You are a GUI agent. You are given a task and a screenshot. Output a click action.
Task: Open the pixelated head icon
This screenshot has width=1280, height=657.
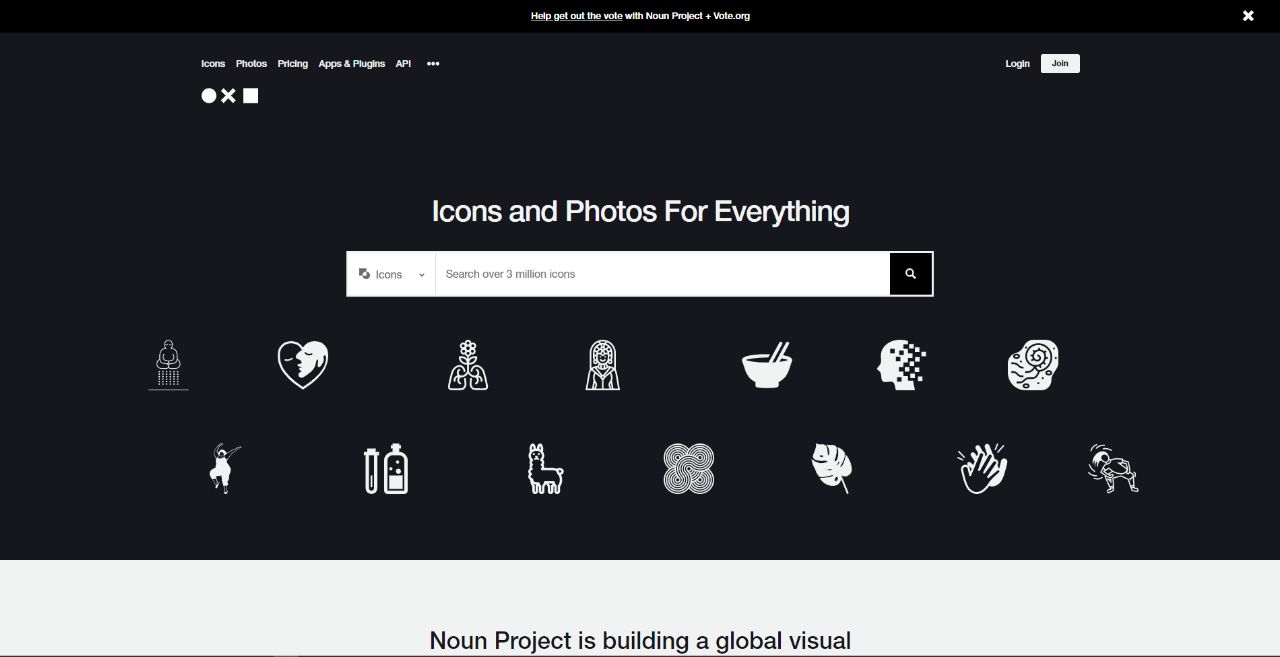click(x=902, y=364)
